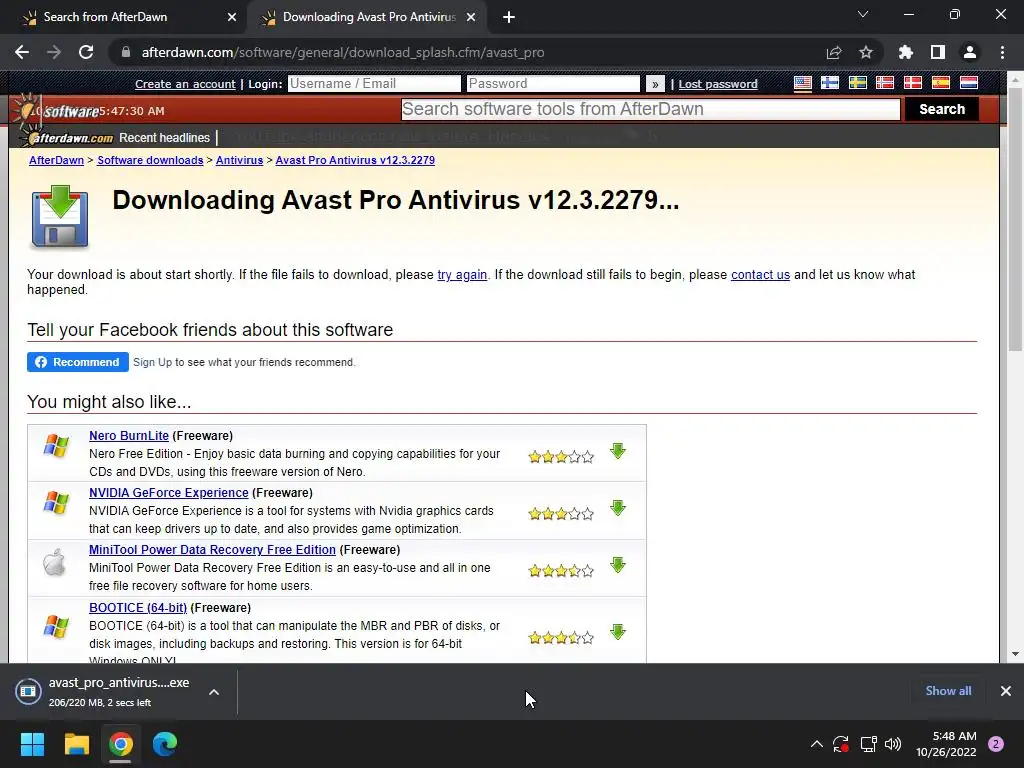Image resolution: width=1024 pixels, height=768 pixels.
Task: Share this page icon in address bar
Action: pos(834,52)
